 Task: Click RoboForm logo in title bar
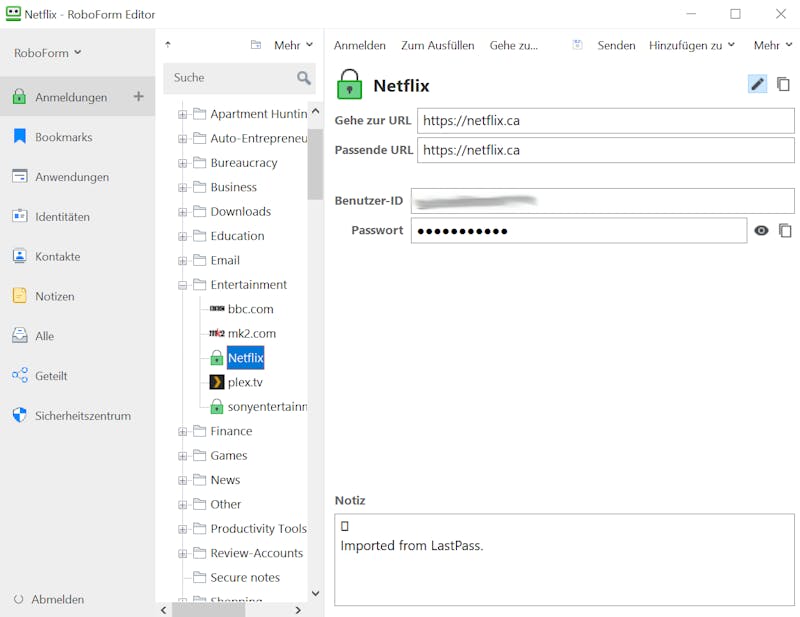(13, 14)
